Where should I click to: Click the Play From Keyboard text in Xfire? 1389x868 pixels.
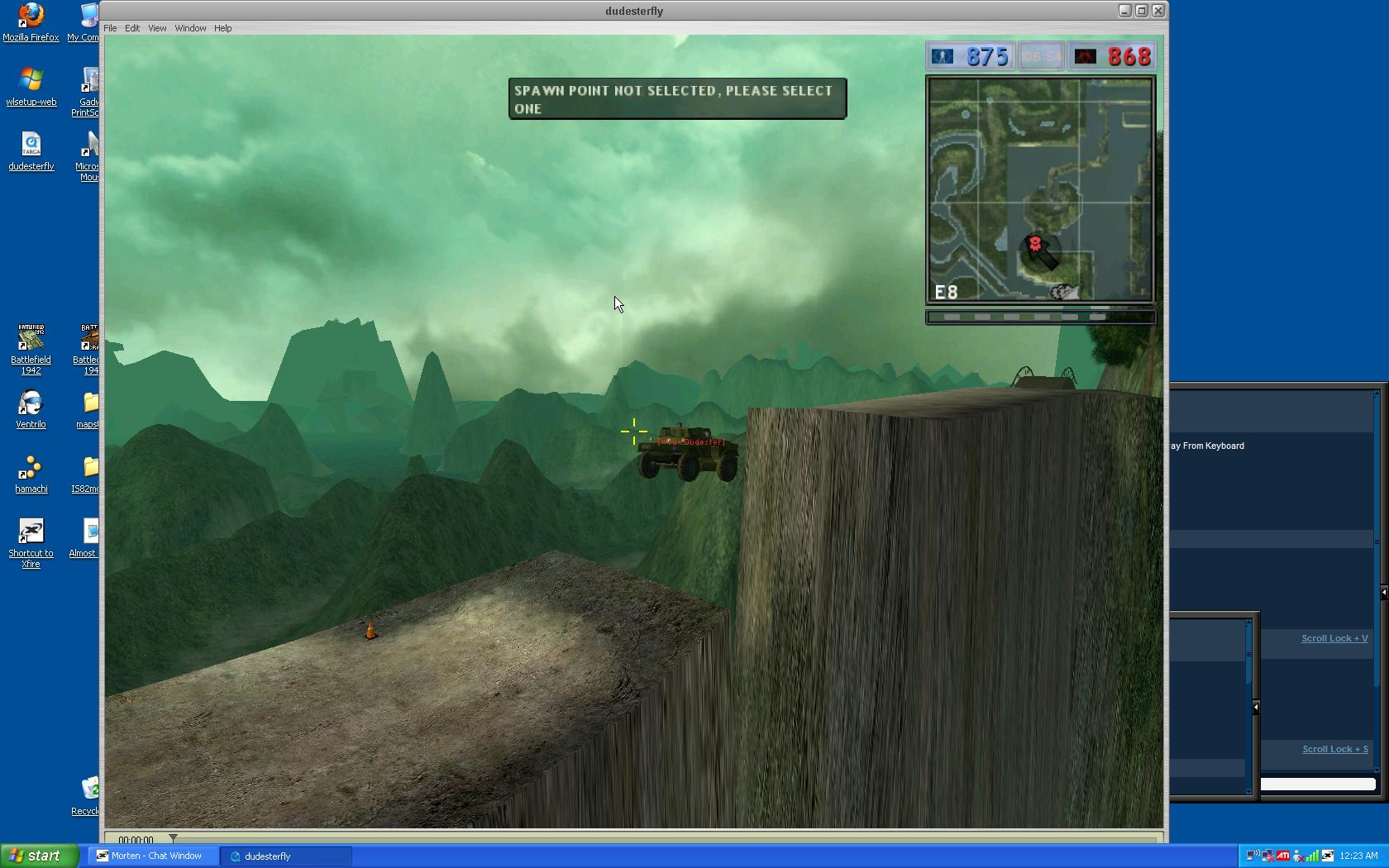(x=1207, y=446)
